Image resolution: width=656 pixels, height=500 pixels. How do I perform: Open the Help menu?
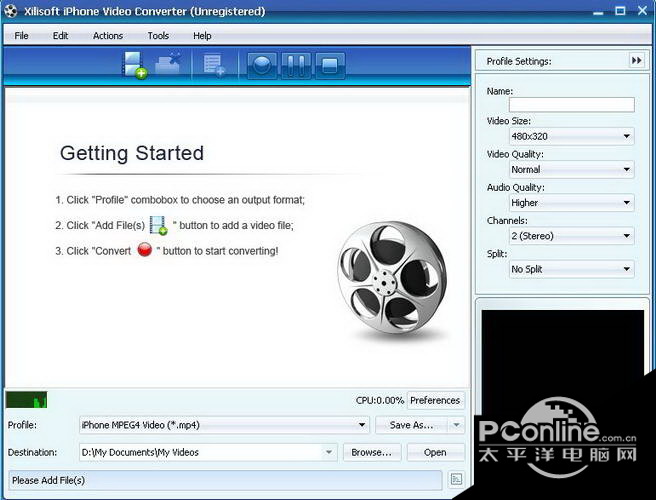[202, 36]
